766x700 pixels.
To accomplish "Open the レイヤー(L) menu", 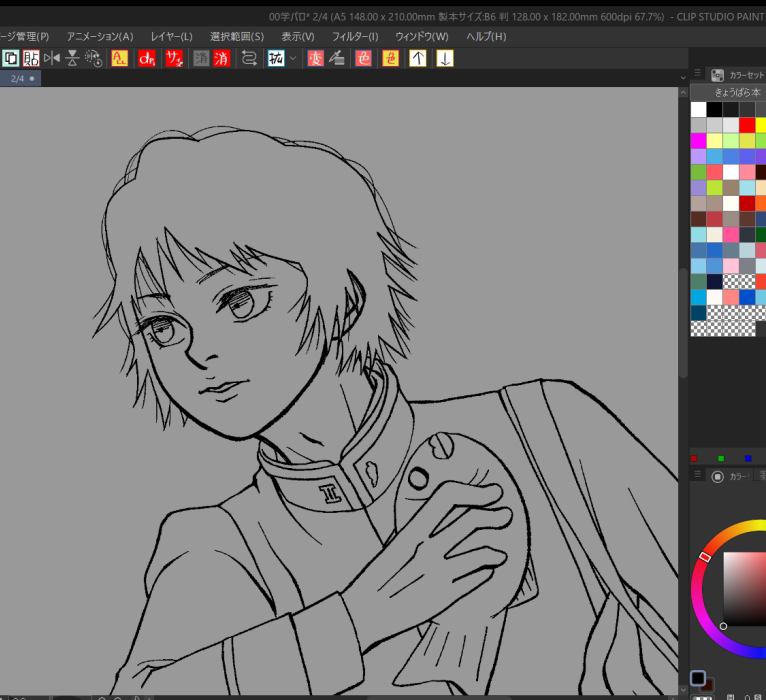I will coord(171,37).
